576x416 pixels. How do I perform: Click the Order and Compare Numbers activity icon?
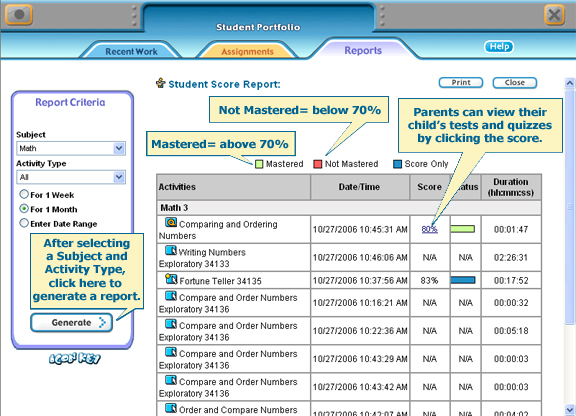171,408
